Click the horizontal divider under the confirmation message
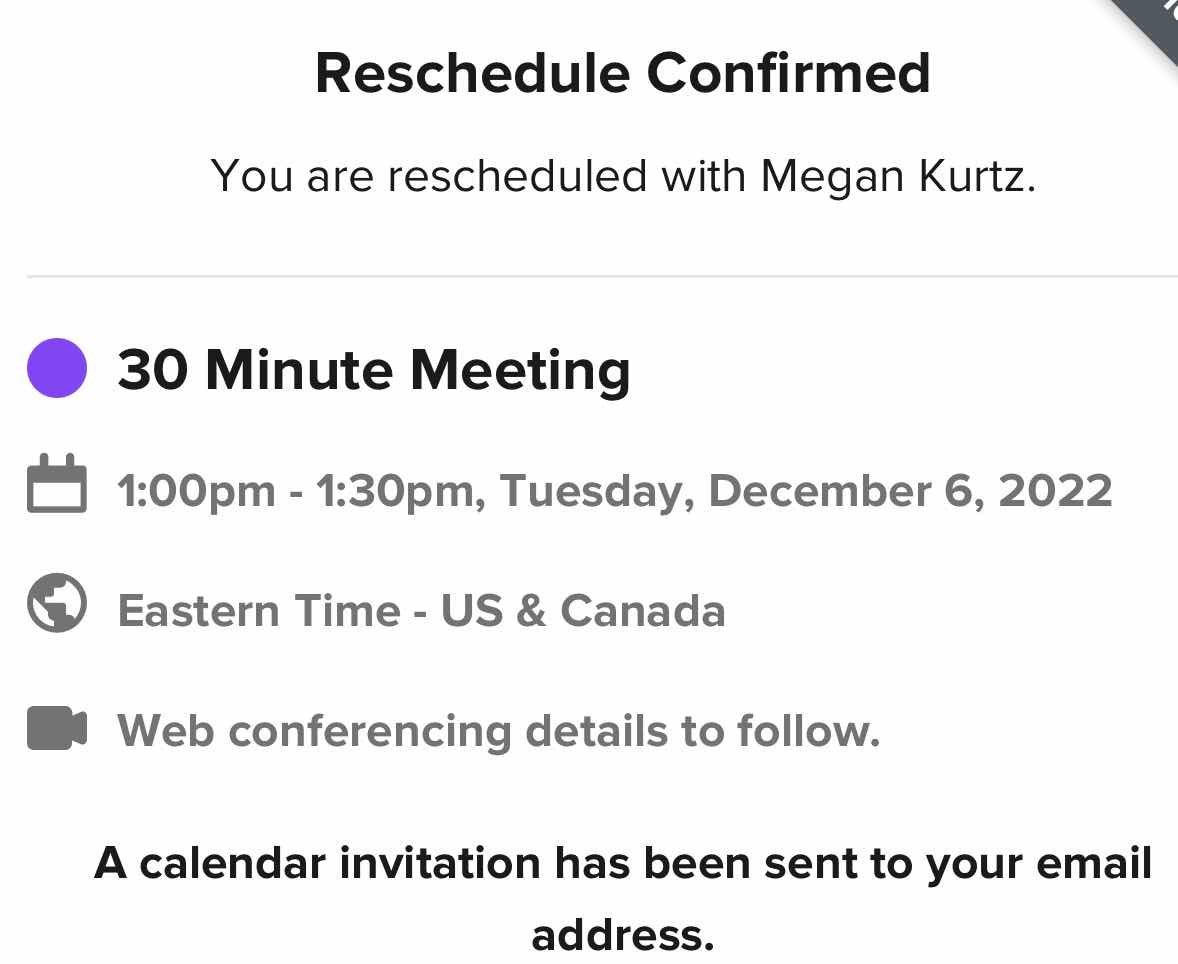Screen dimensions: 1178x964 pos(603,277)
